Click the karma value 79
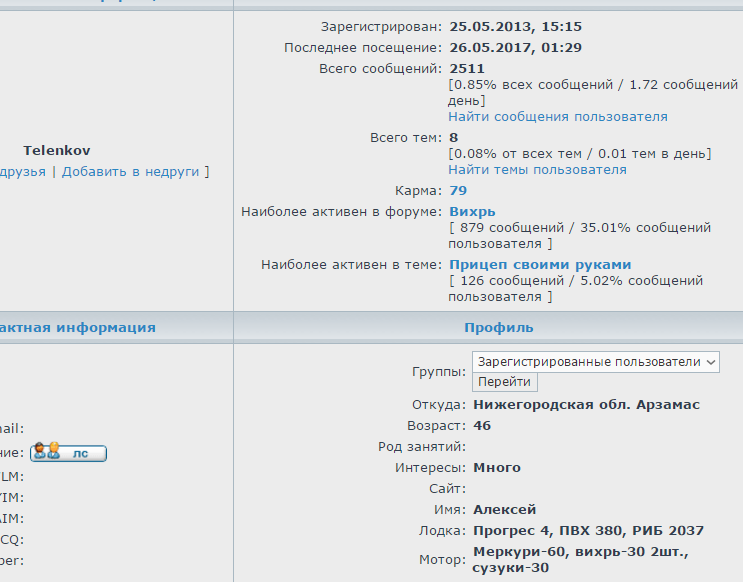 pyautogui.click(x=458, y=190)
